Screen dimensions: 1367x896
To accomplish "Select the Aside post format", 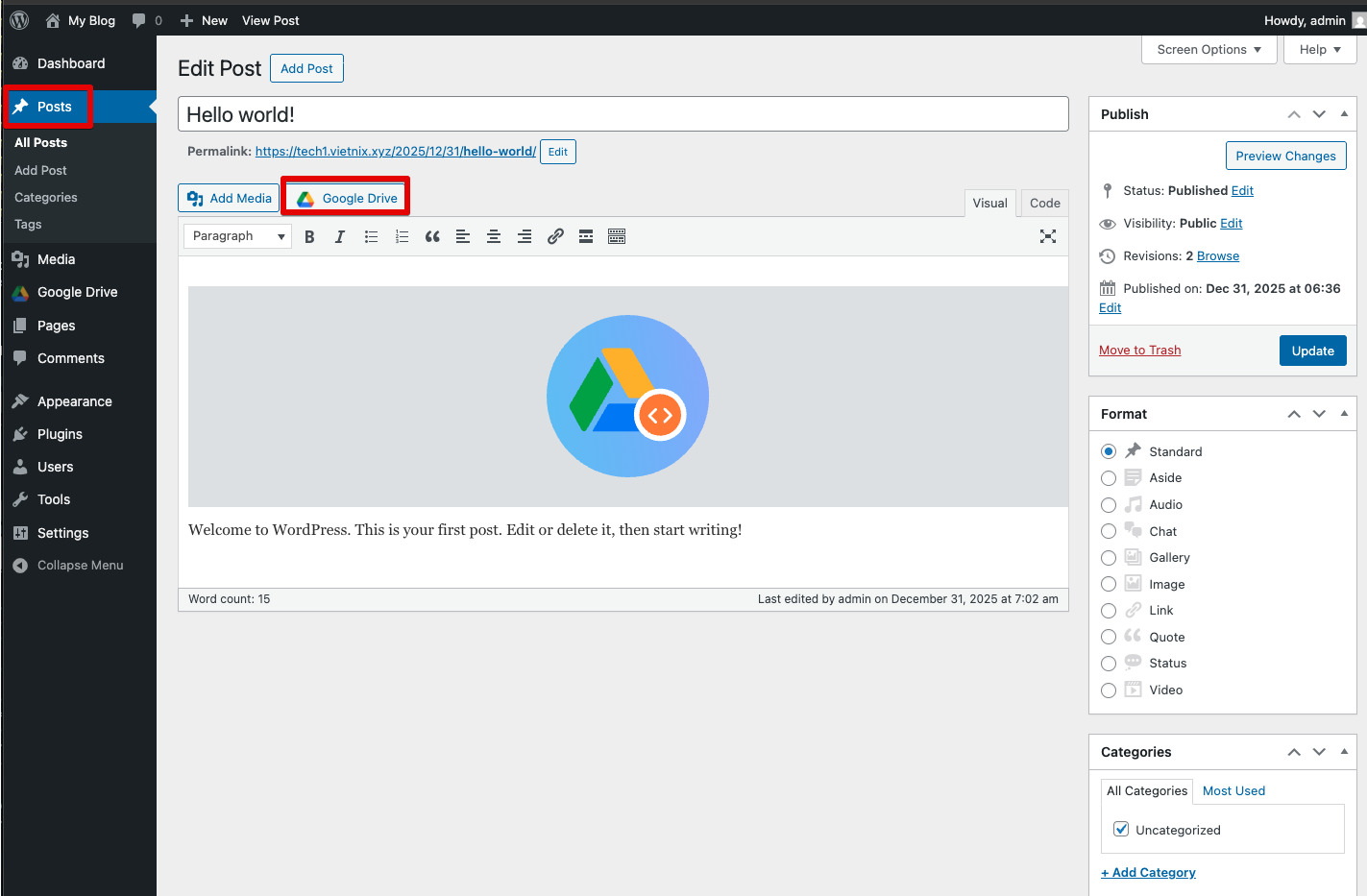I will [x=1109, y=478].
